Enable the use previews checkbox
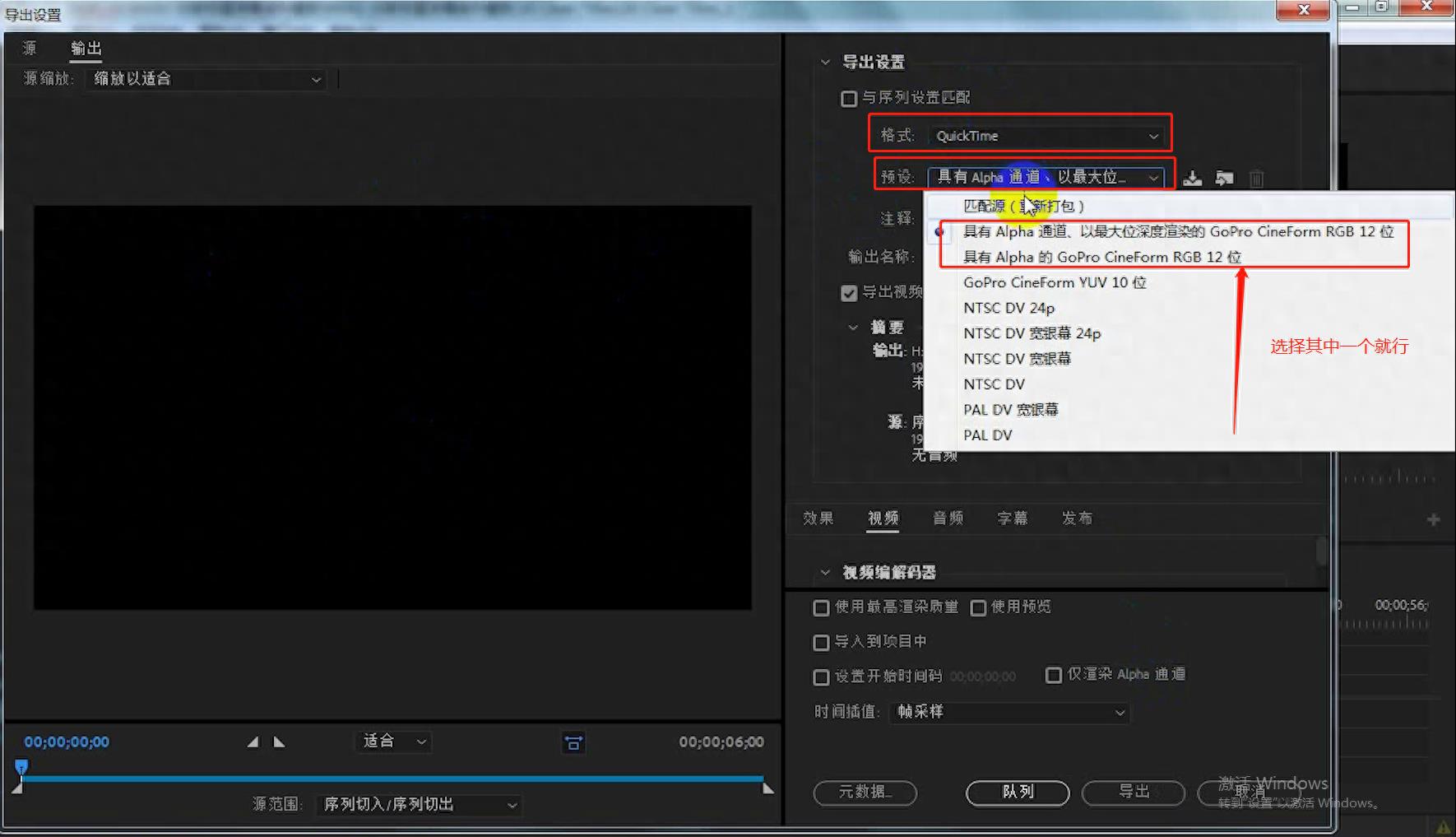Image resolution: width=1456 pixels, height=837 pixels. [978, 607]
